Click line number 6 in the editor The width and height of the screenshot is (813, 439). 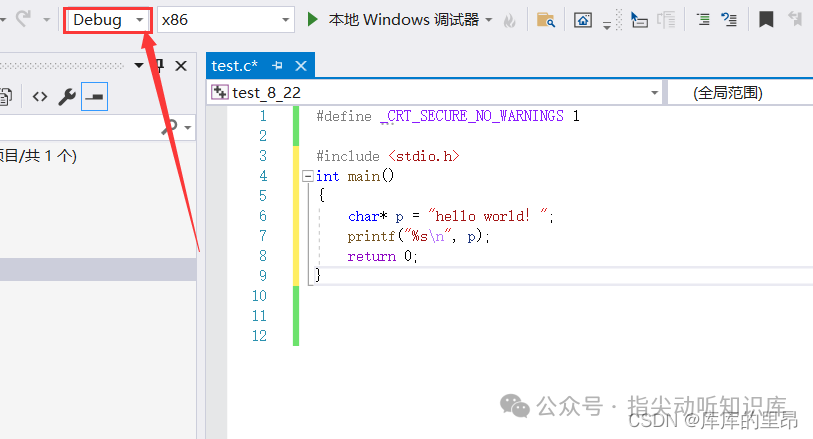[263, 216]
